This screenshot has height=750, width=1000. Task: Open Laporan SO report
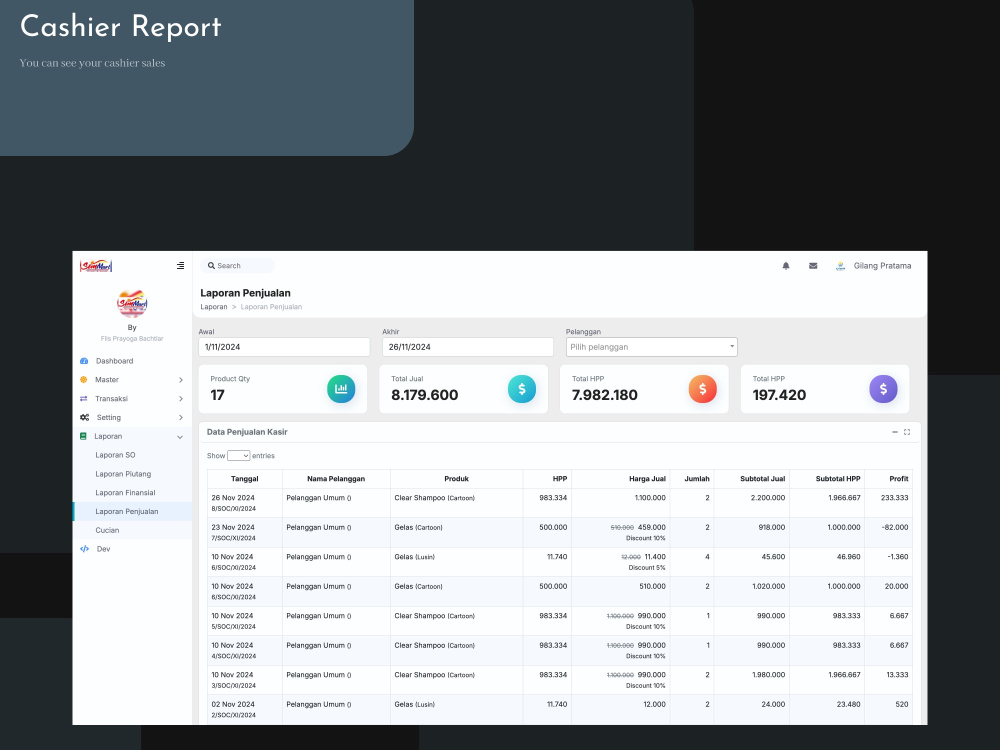[115, 455]
